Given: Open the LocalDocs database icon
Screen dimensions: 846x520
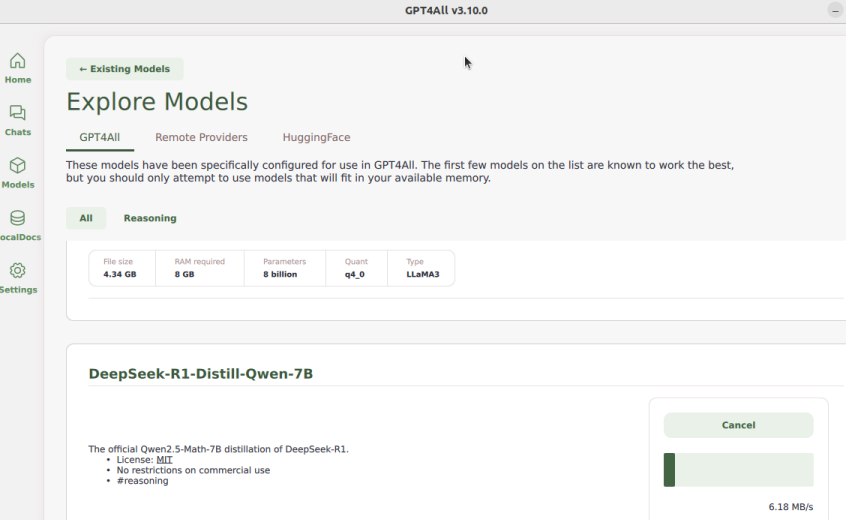Looking at the screenshot, I should pos(17,218).
